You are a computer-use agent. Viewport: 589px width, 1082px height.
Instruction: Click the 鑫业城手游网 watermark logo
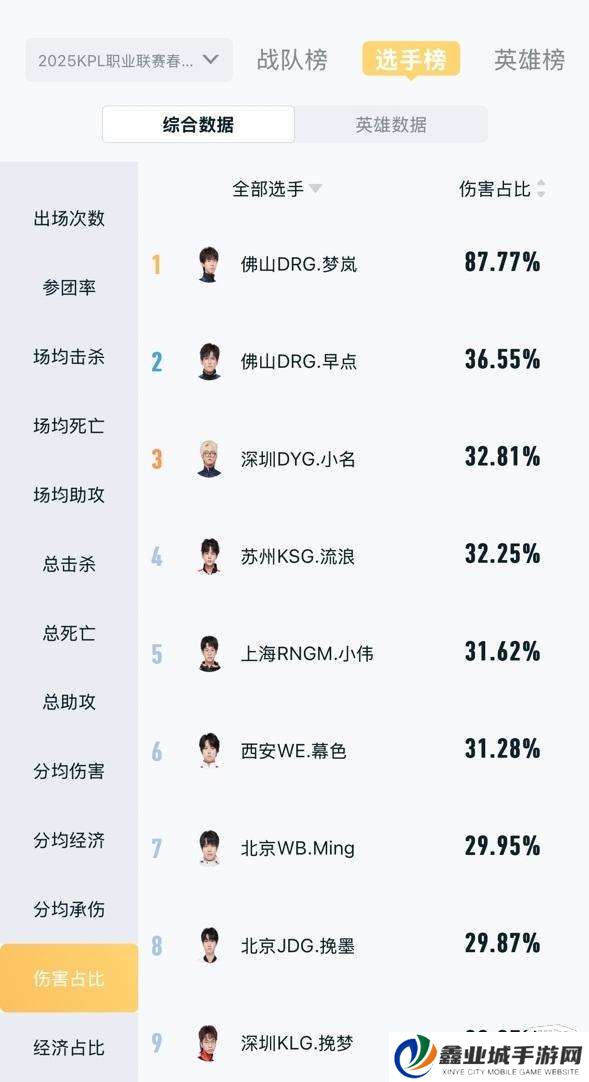tap(488, 1056)
